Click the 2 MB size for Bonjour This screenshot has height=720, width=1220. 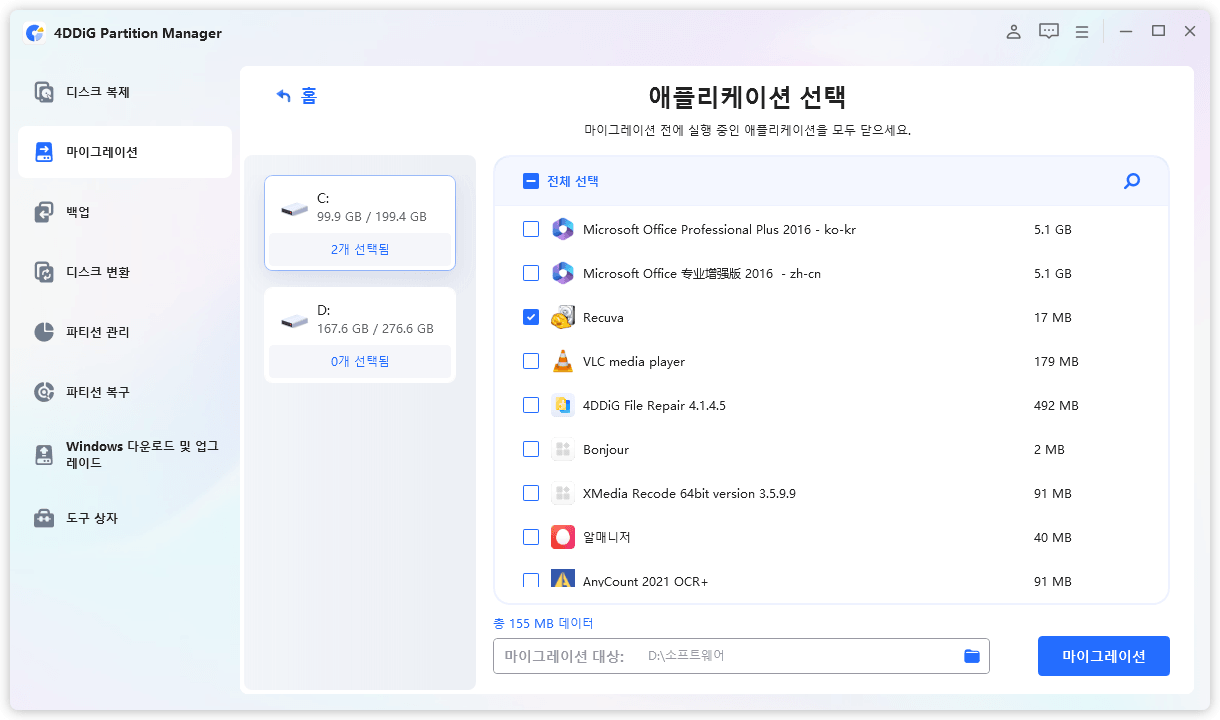(1049, 449)
